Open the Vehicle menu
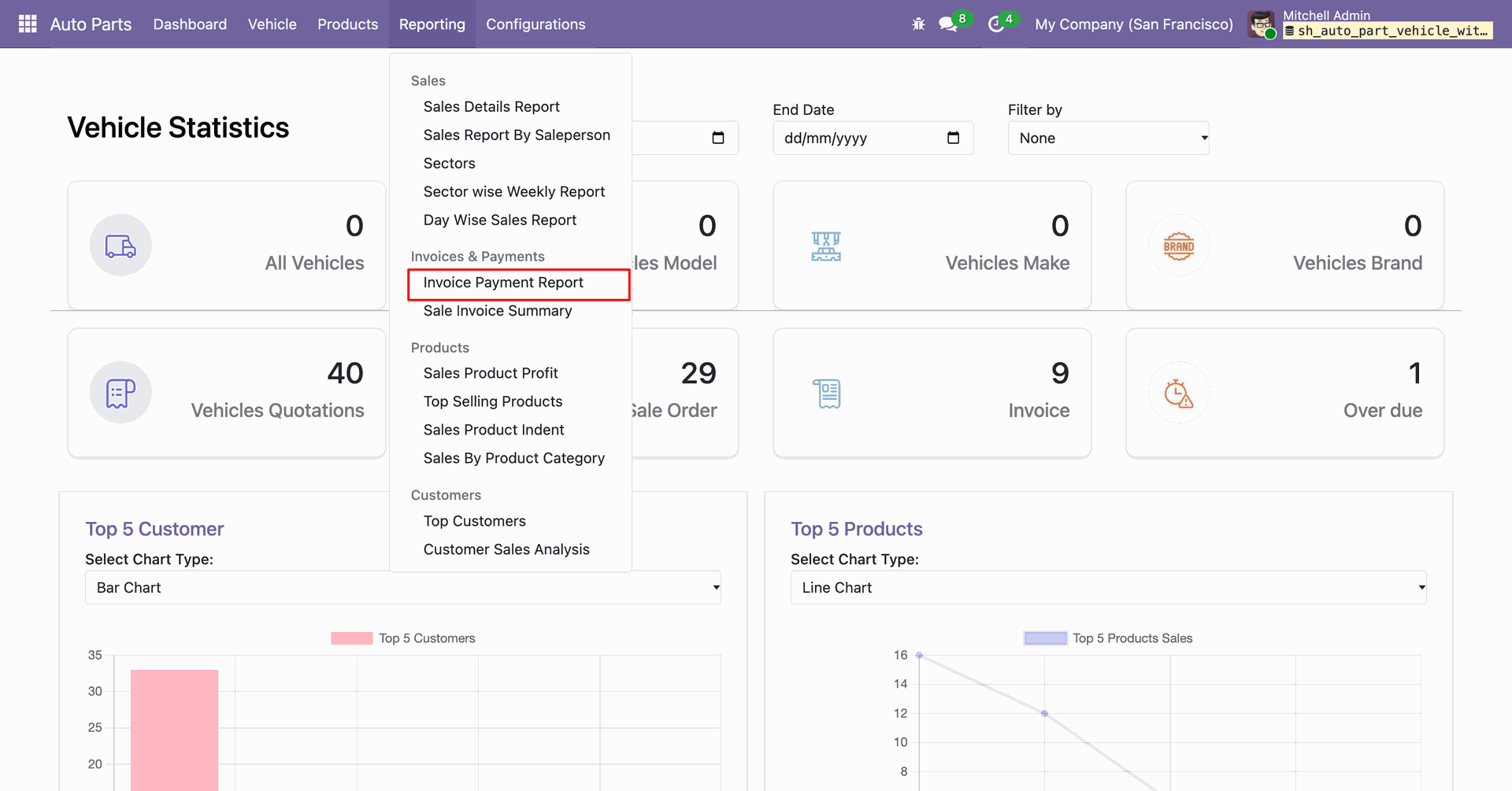This screenshot has height=791, width=1512. click(272, 24)
